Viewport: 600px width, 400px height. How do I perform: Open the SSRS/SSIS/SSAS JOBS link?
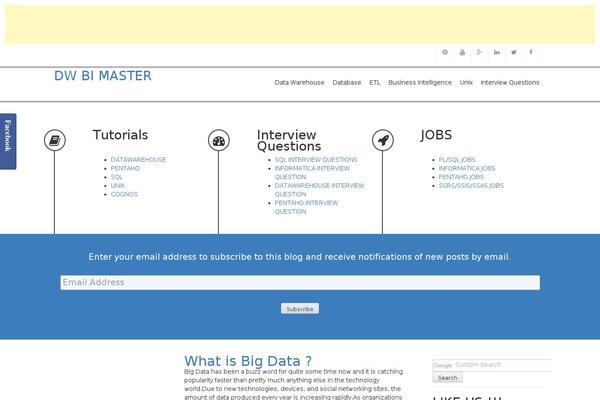click(471, 186)
